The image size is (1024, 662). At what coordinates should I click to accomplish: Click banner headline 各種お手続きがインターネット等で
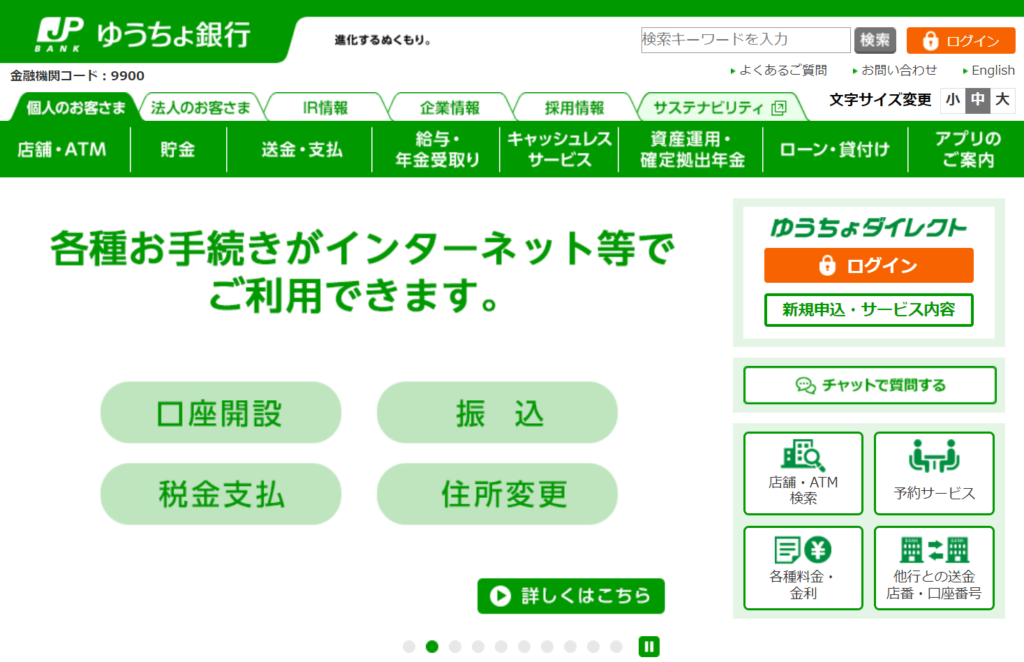[363, 249]
